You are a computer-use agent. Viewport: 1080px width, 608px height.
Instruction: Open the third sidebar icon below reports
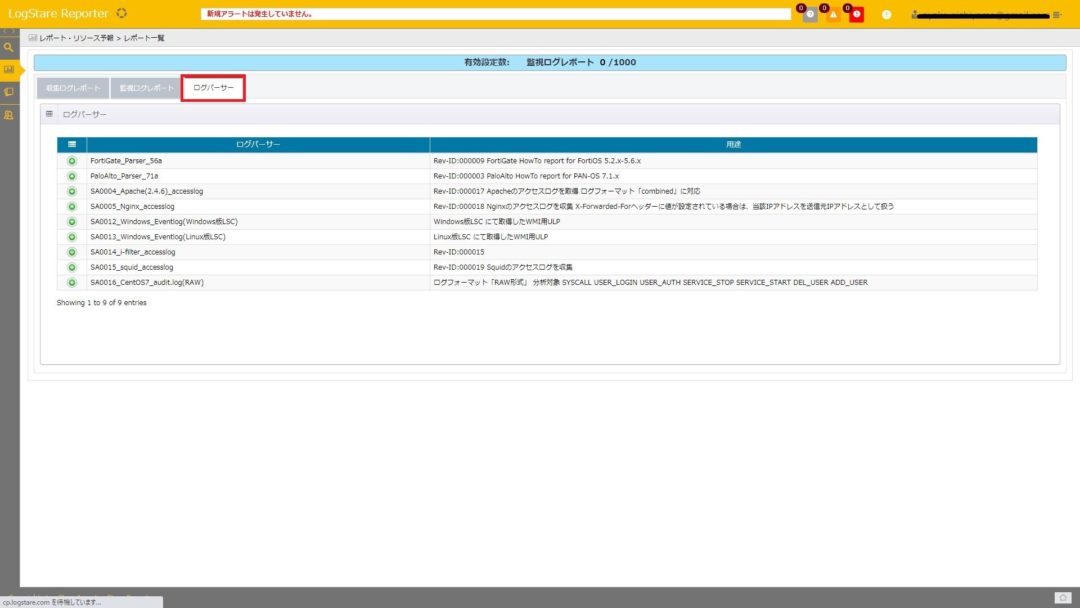(9, 92)
